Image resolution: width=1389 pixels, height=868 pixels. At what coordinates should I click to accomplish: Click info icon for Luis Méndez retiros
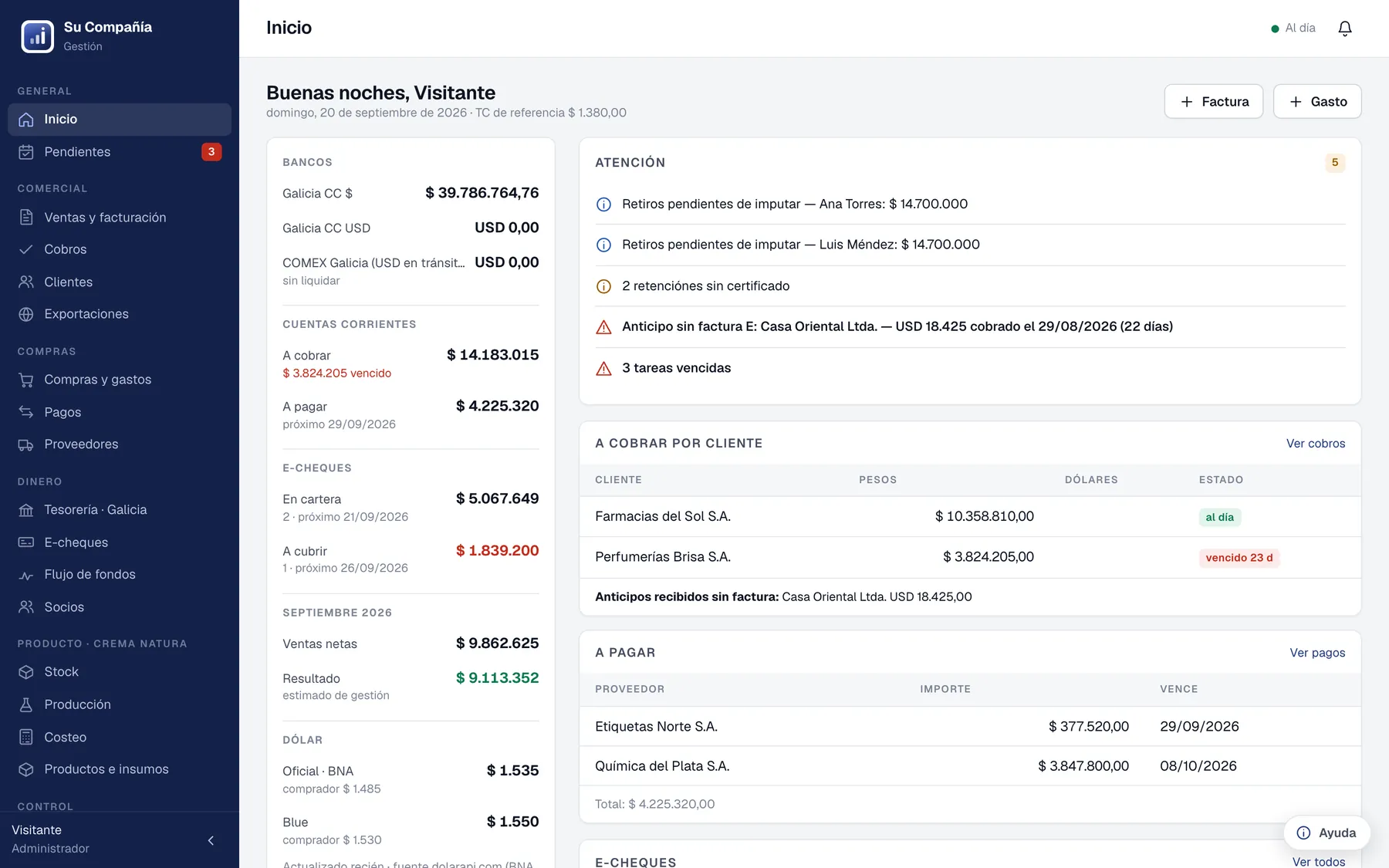[x=604, y=245]
